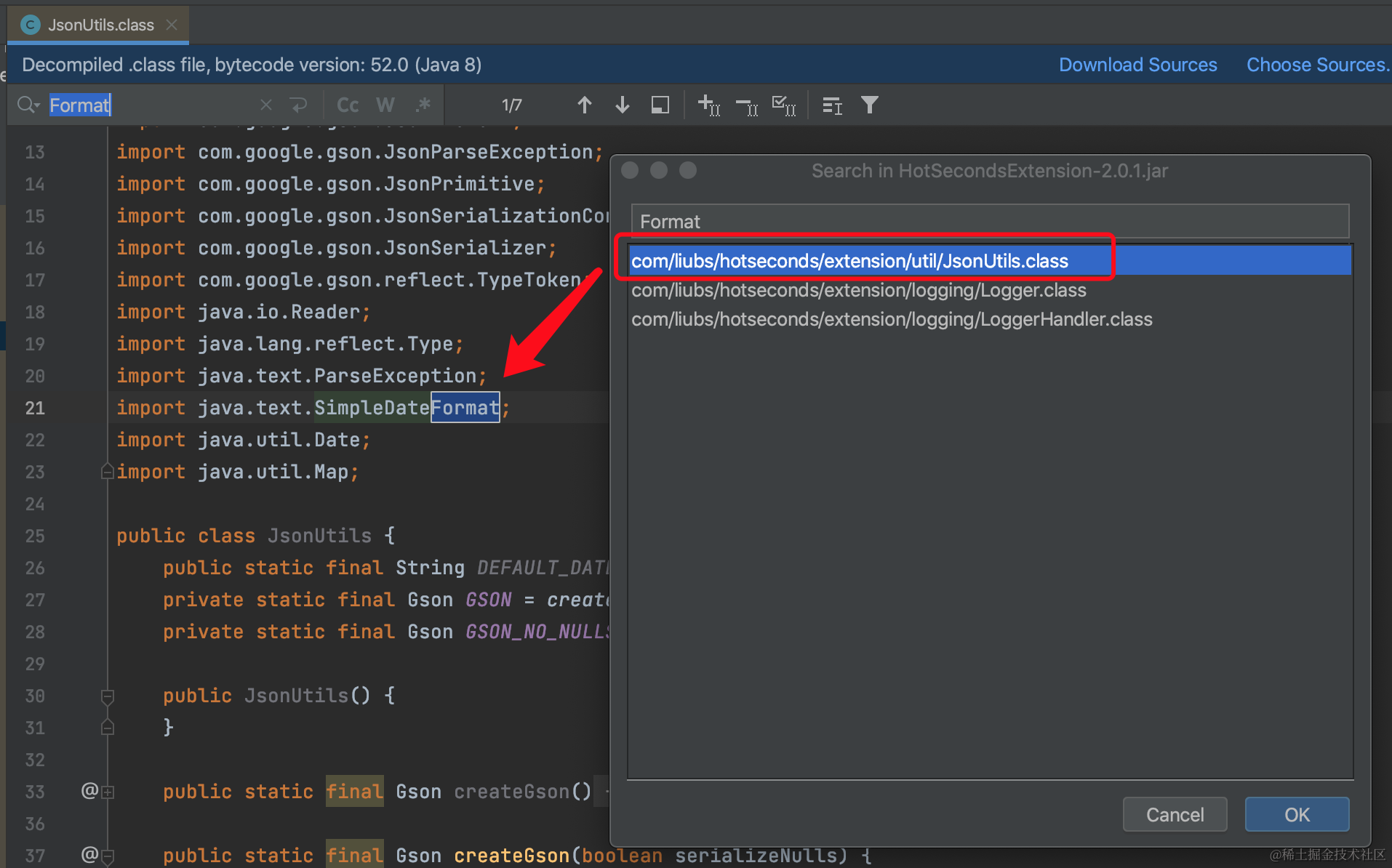The height and width of the screenshot is (868, 1392).
Task: Expand folded createGson method at line 33
Action: pyautogui.click(x=108, y=792)
